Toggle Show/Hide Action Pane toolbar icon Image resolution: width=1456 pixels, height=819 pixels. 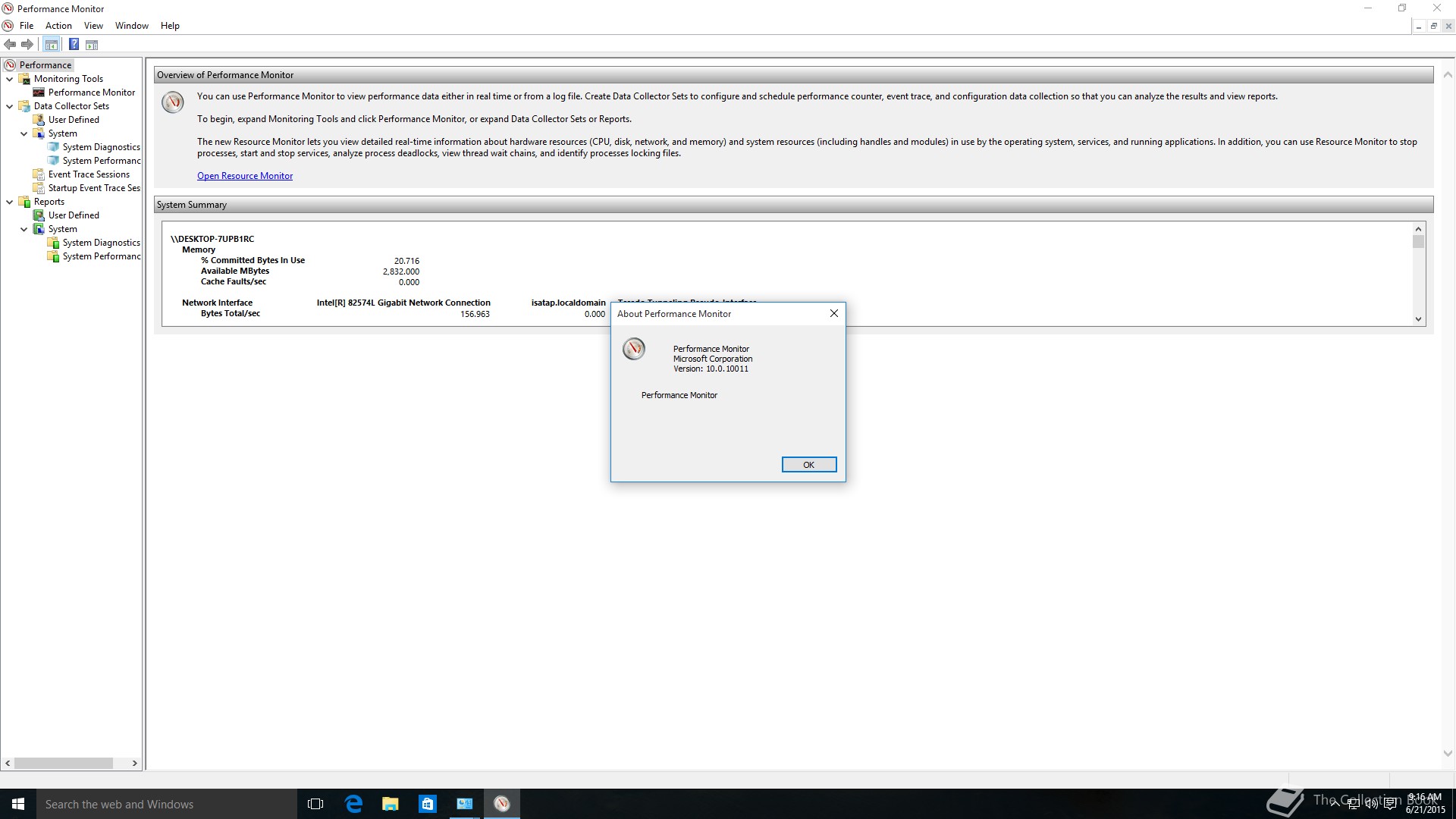pyautogui.click(x=92, y=45)
